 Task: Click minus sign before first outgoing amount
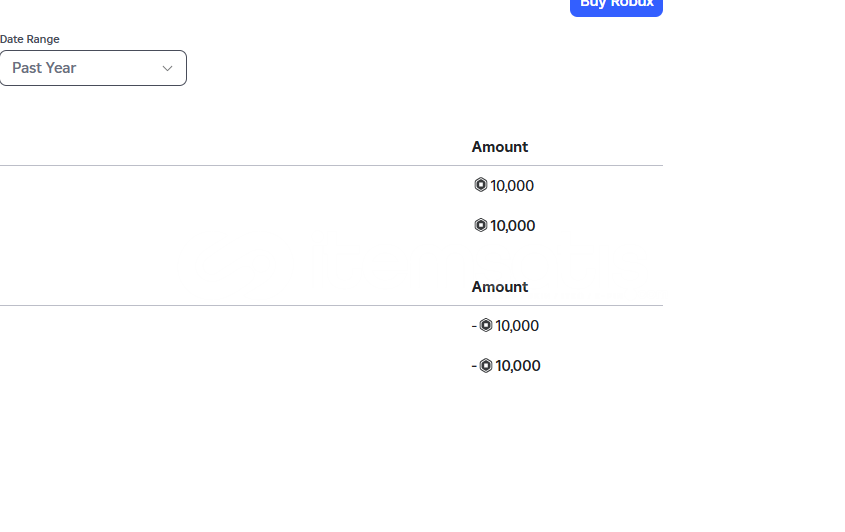(474, 326)
